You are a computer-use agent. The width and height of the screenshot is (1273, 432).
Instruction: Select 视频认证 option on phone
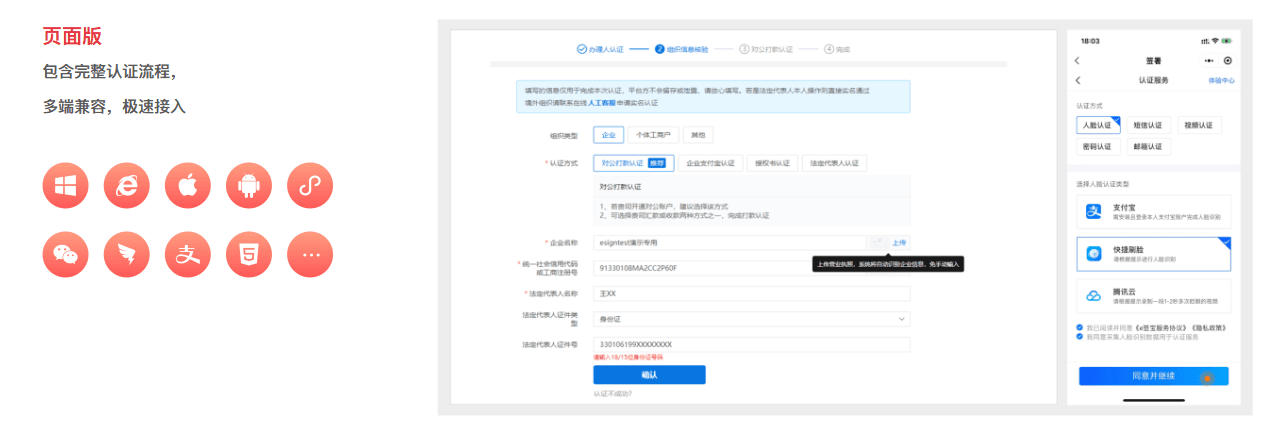[1198, 126]
